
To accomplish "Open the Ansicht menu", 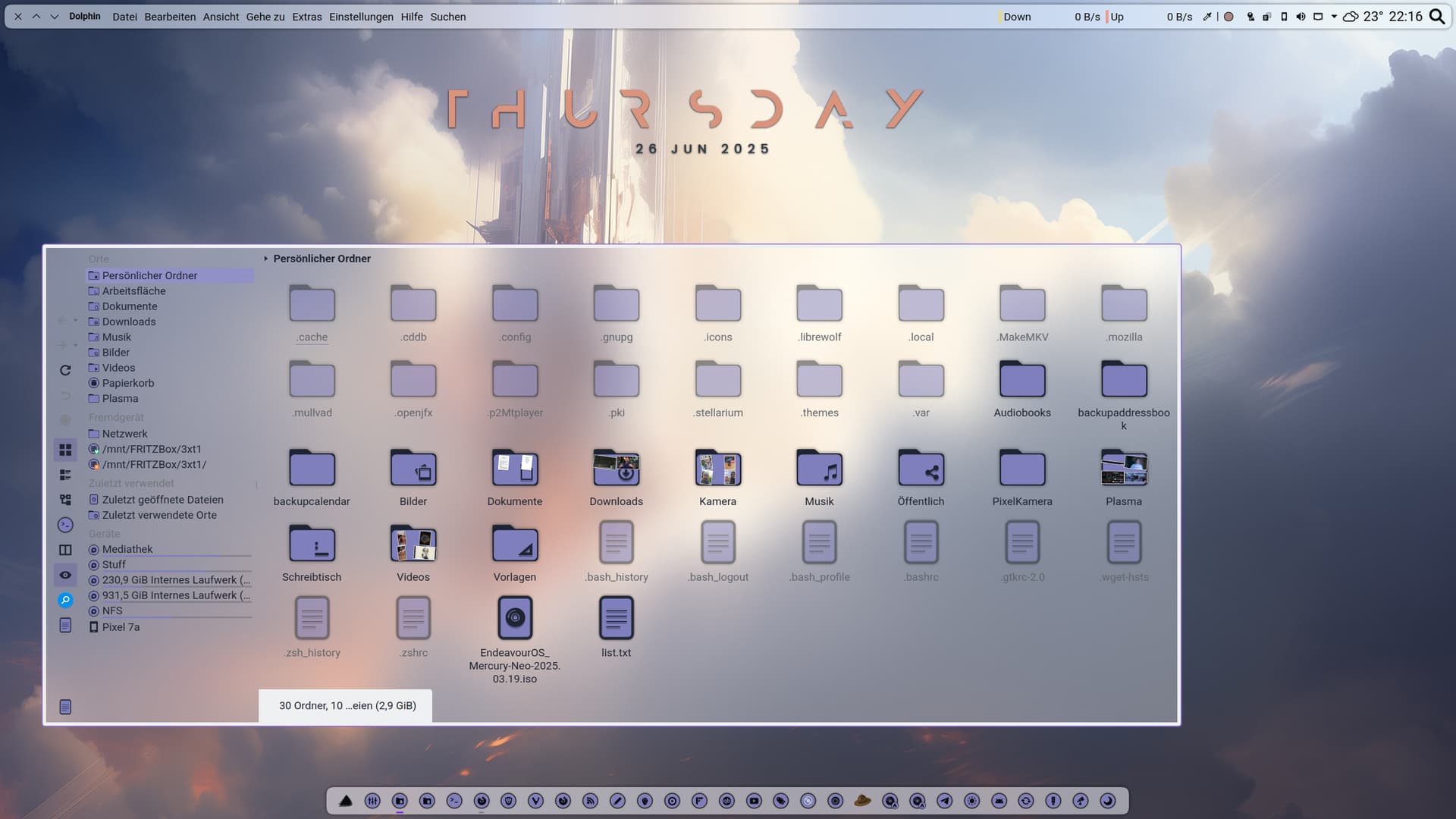I will click(221, 17).
